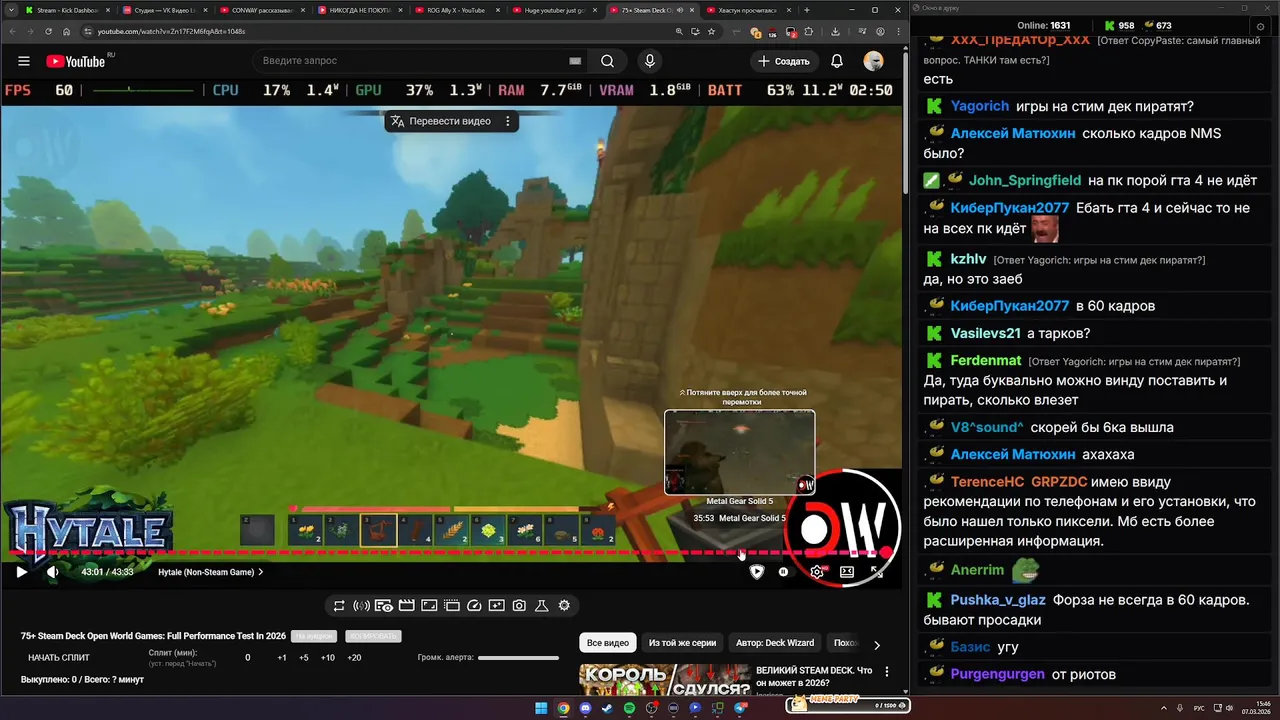
Task: Click the Перевести видео button
Action: click(441, 121)
